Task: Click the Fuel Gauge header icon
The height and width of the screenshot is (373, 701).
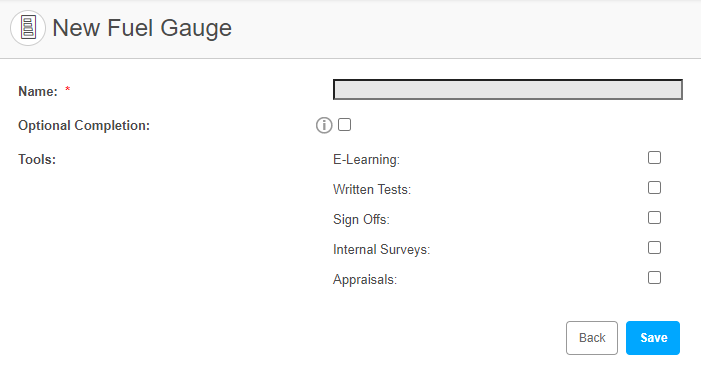Action: [x=28, y=28]
